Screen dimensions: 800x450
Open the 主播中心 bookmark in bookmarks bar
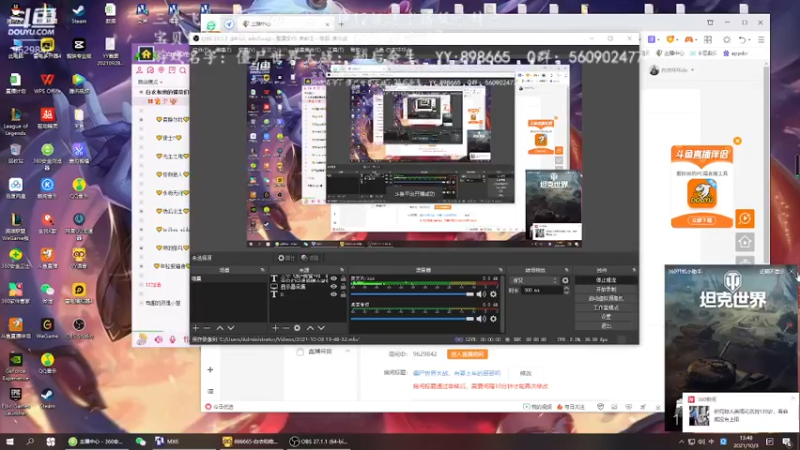coord(670,53)
